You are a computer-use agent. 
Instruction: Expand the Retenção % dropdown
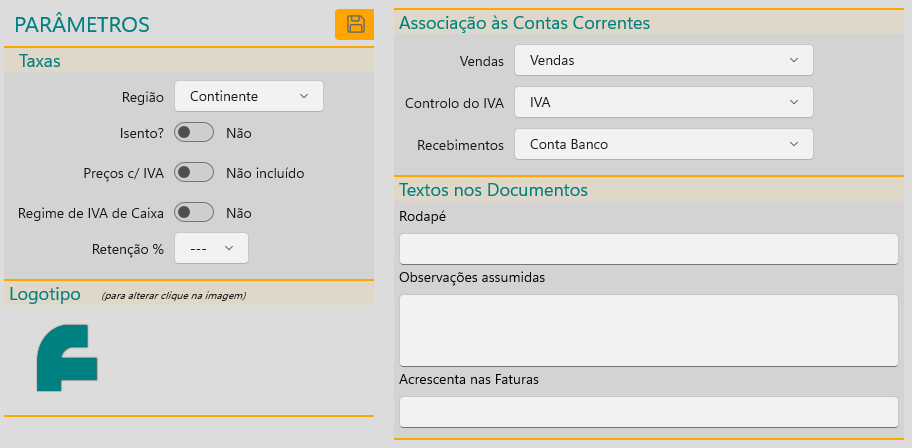[x=211, y=249]
